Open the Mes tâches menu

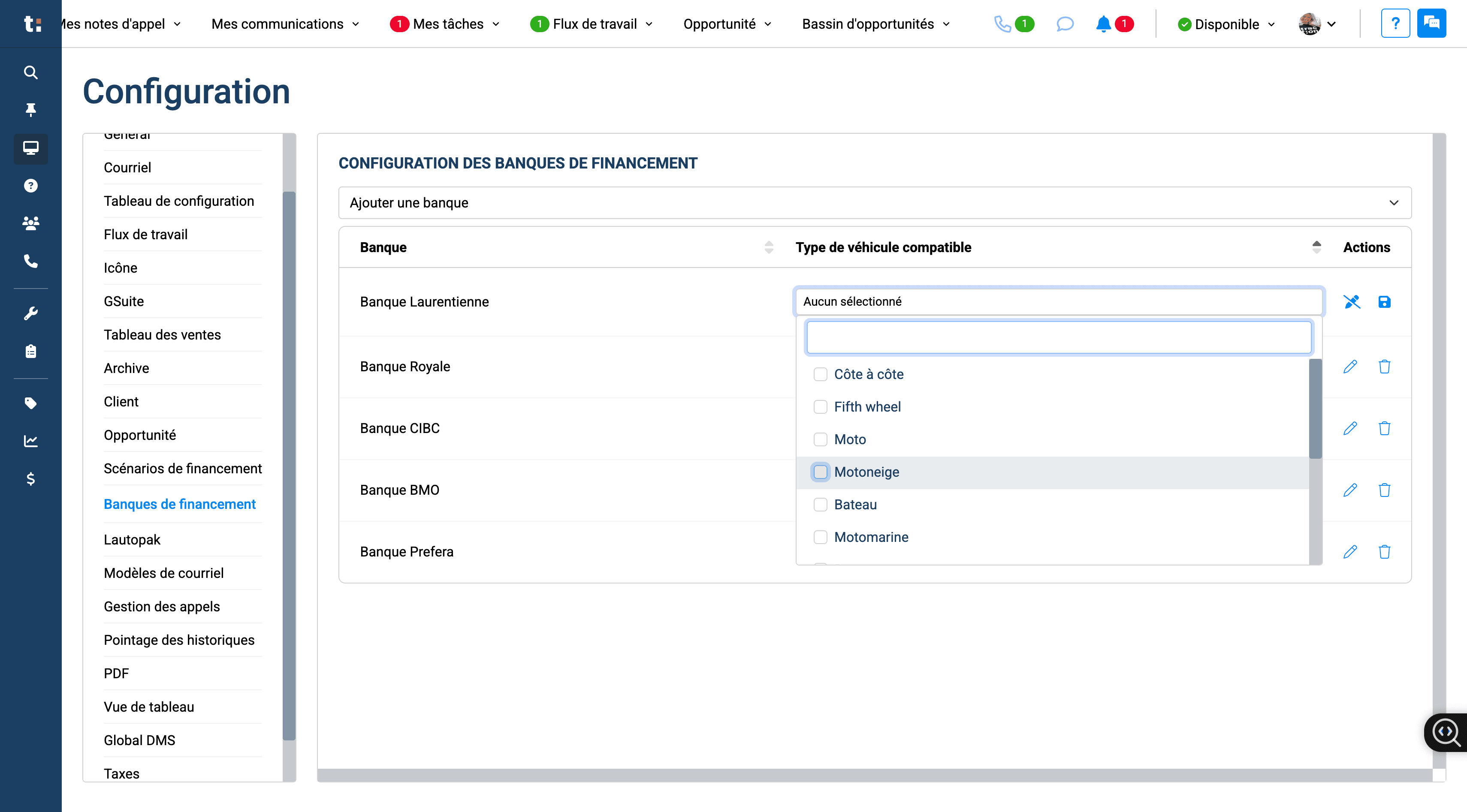pos(445,24)
